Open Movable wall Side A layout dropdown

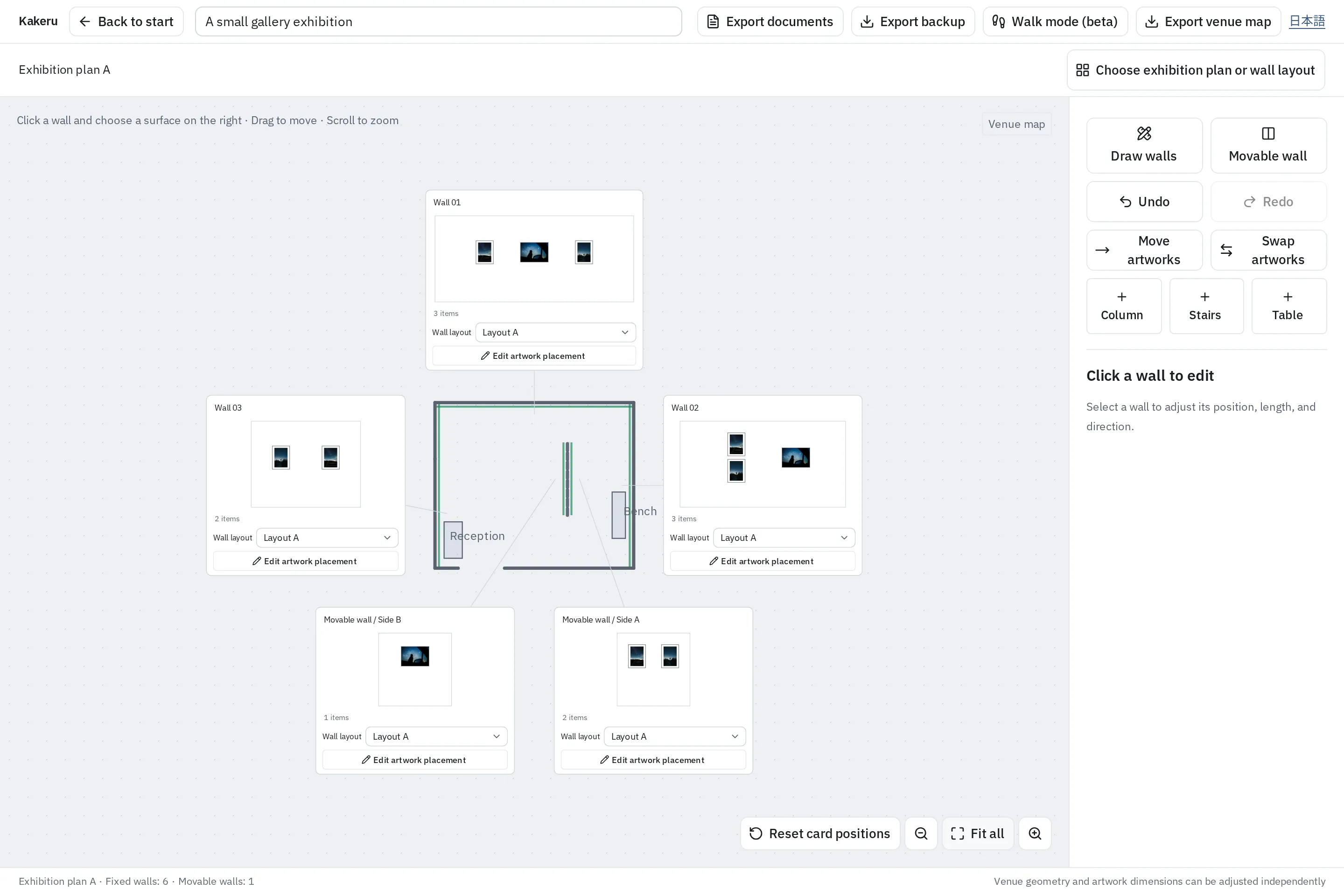(674, 736)
